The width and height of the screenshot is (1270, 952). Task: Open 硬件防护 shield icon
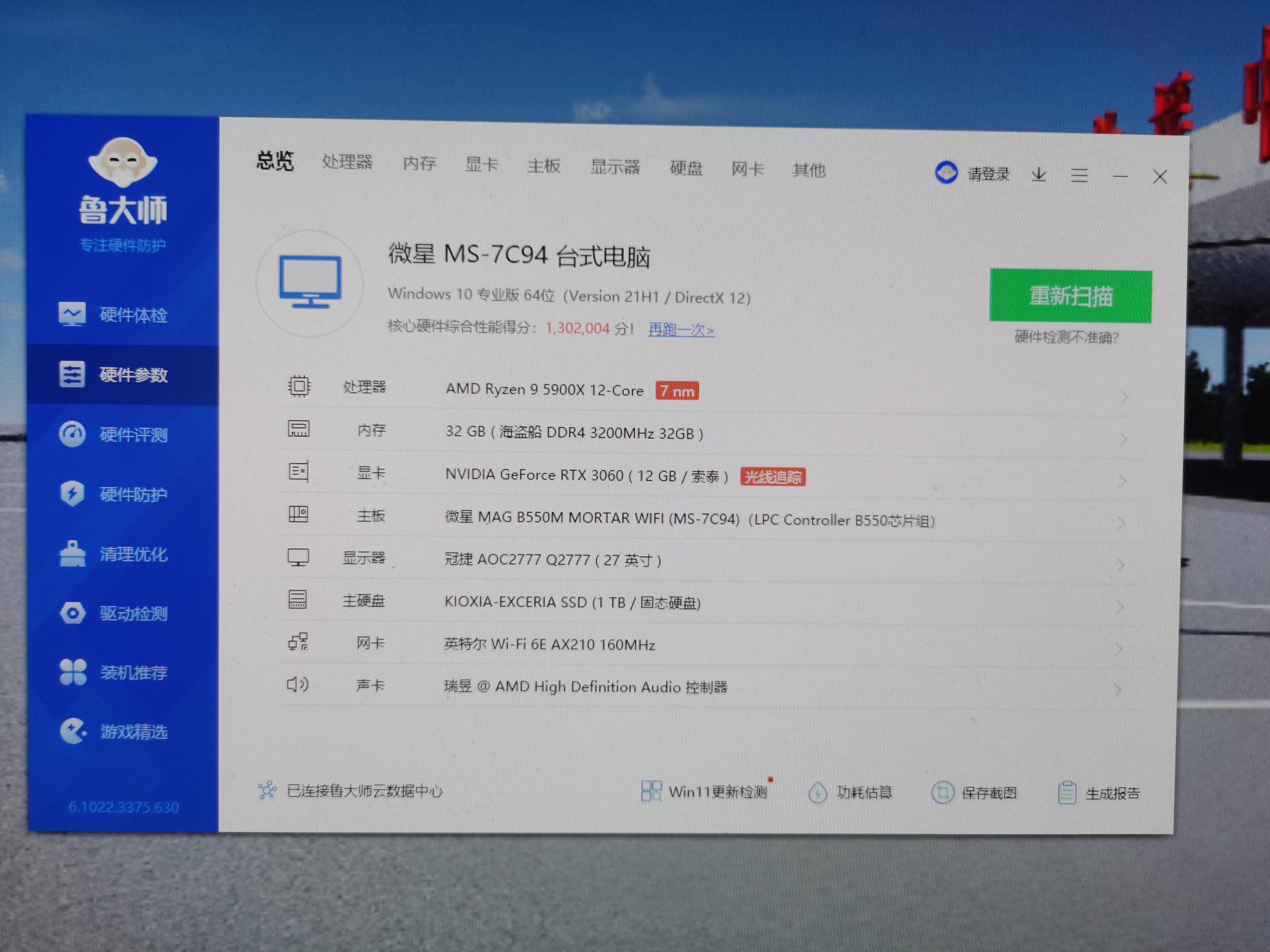pos(72,494)
